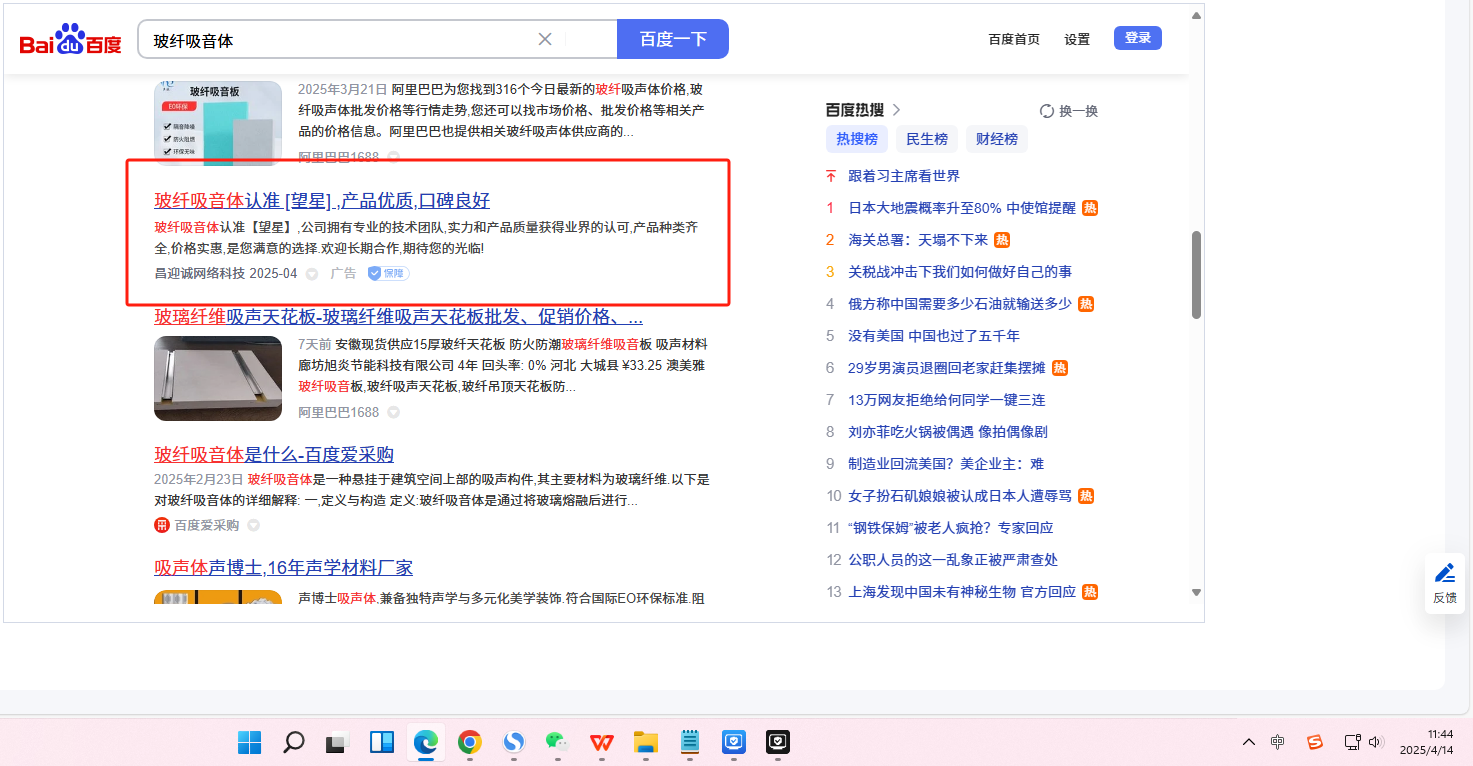Click the 登录 login button

point(1137,38)
